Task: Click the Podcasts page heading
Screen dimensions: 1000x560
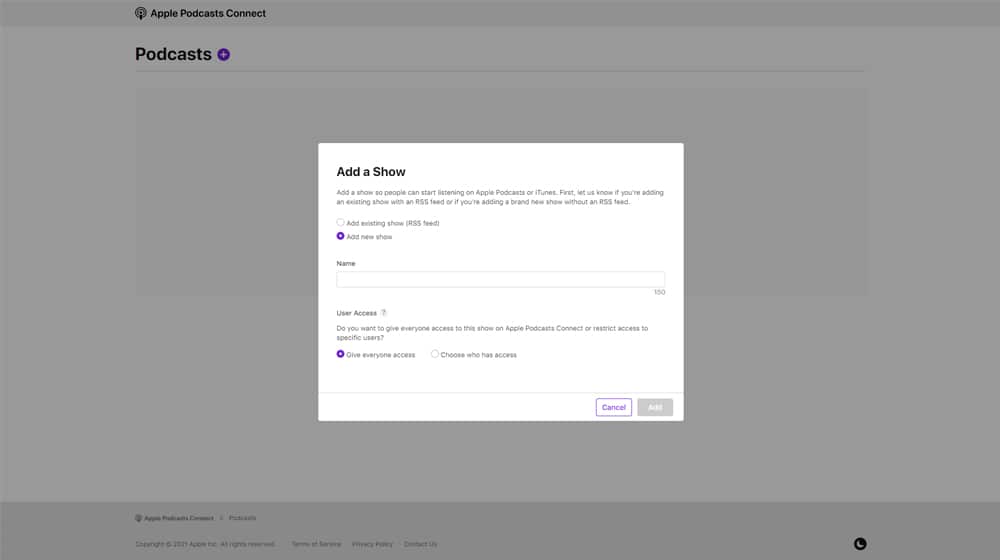Action: [173, 55]
